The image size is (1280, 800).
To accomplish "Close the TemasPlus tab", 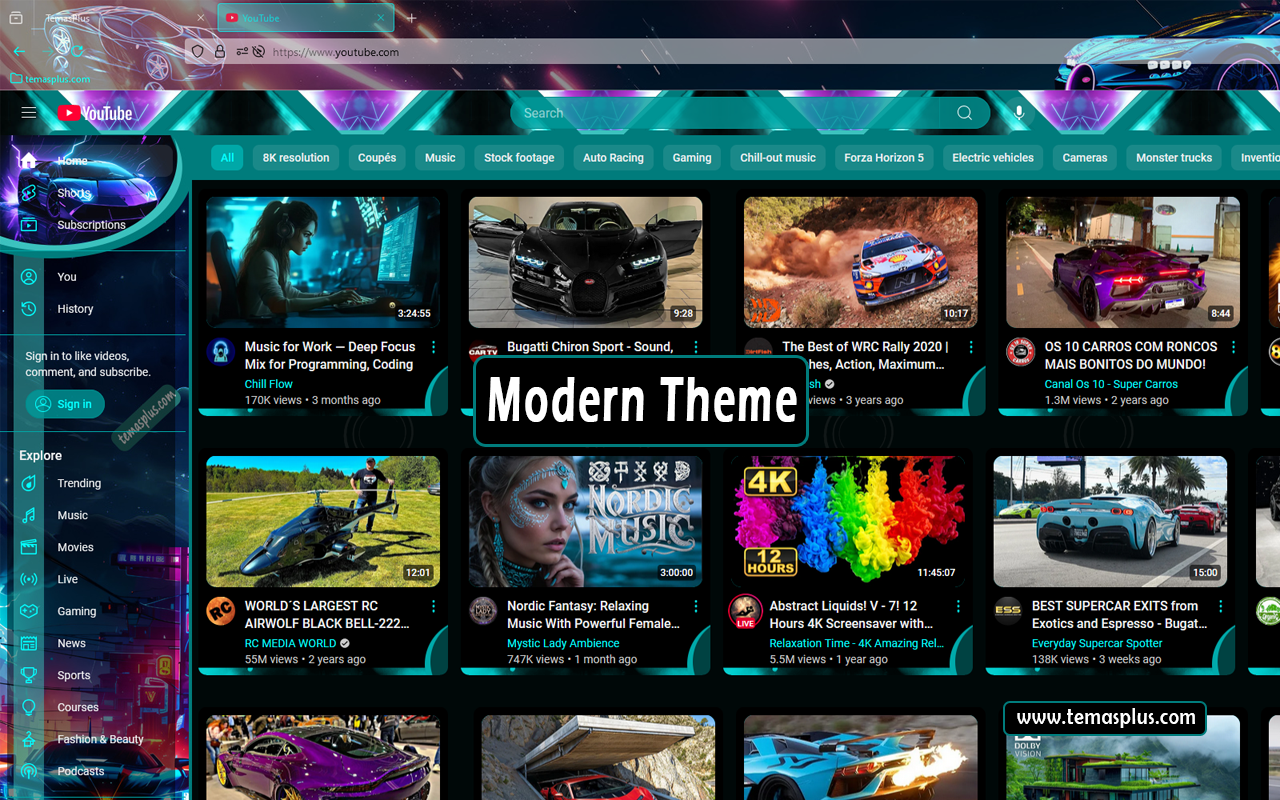I will point(201,18).
